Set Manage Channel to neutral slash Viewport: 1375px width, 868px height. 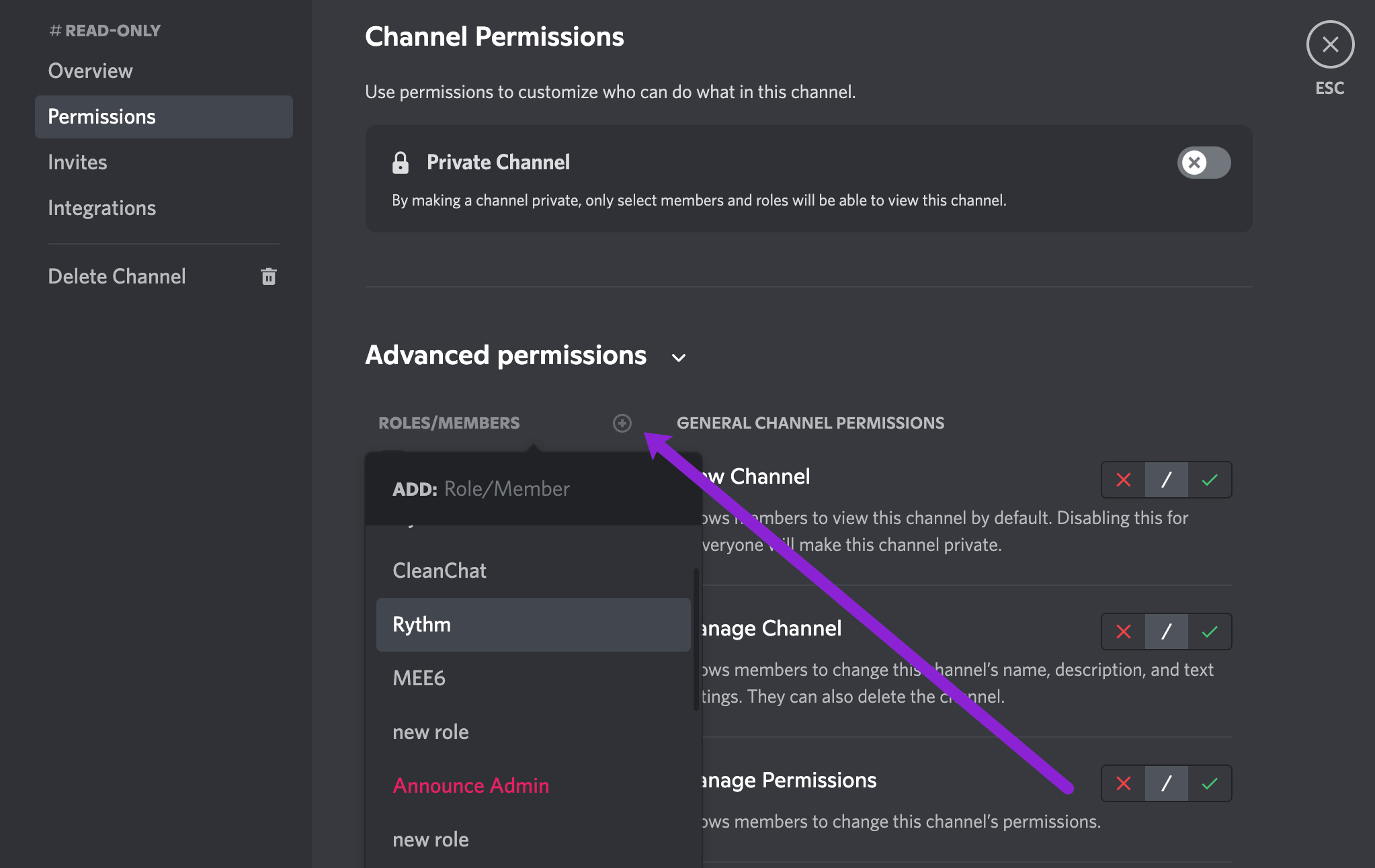pos(1166,632)
